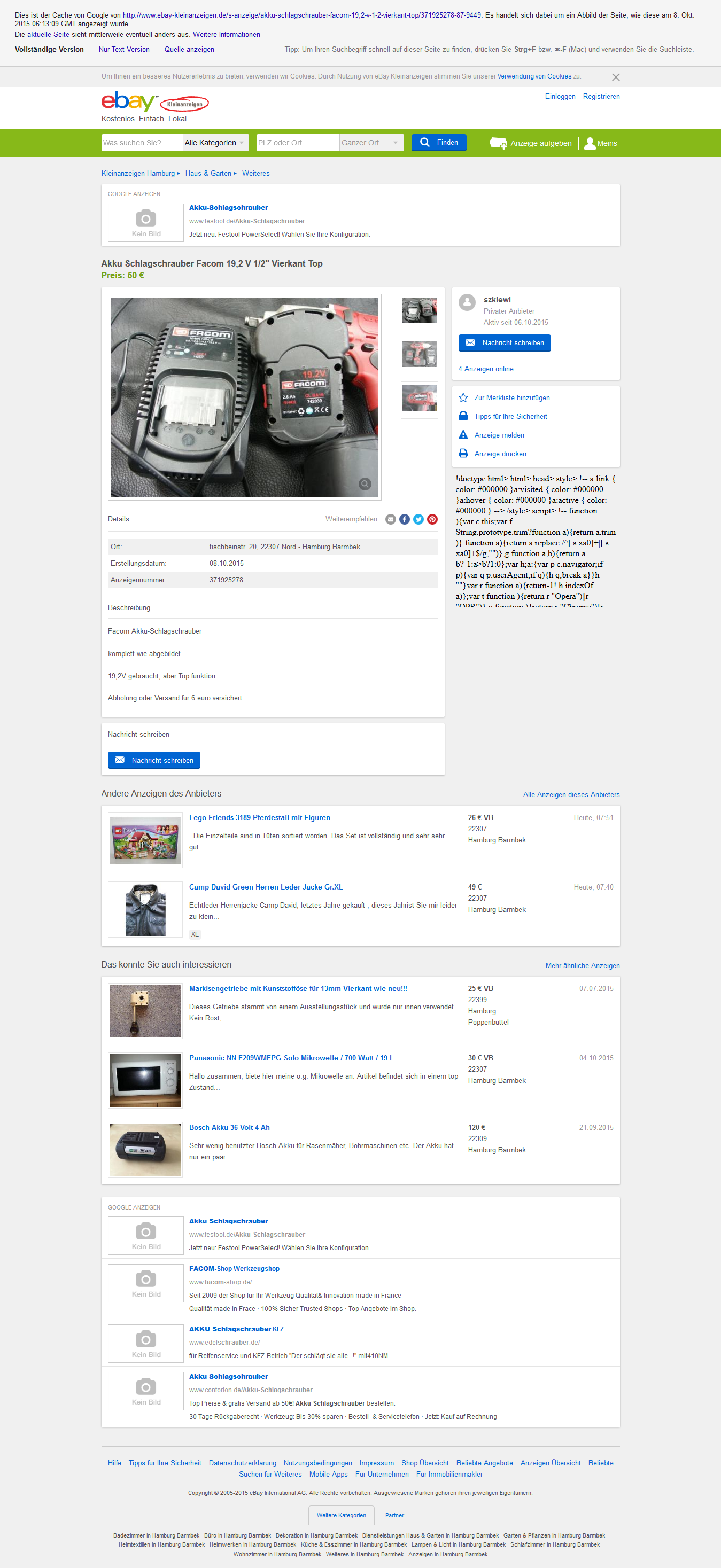Image resolution: width=721 pixels, height=1568 pixels.
Task: Open AKKU Schlagschrauber KFZ ad link
Action: click(x=236, y=1329)
